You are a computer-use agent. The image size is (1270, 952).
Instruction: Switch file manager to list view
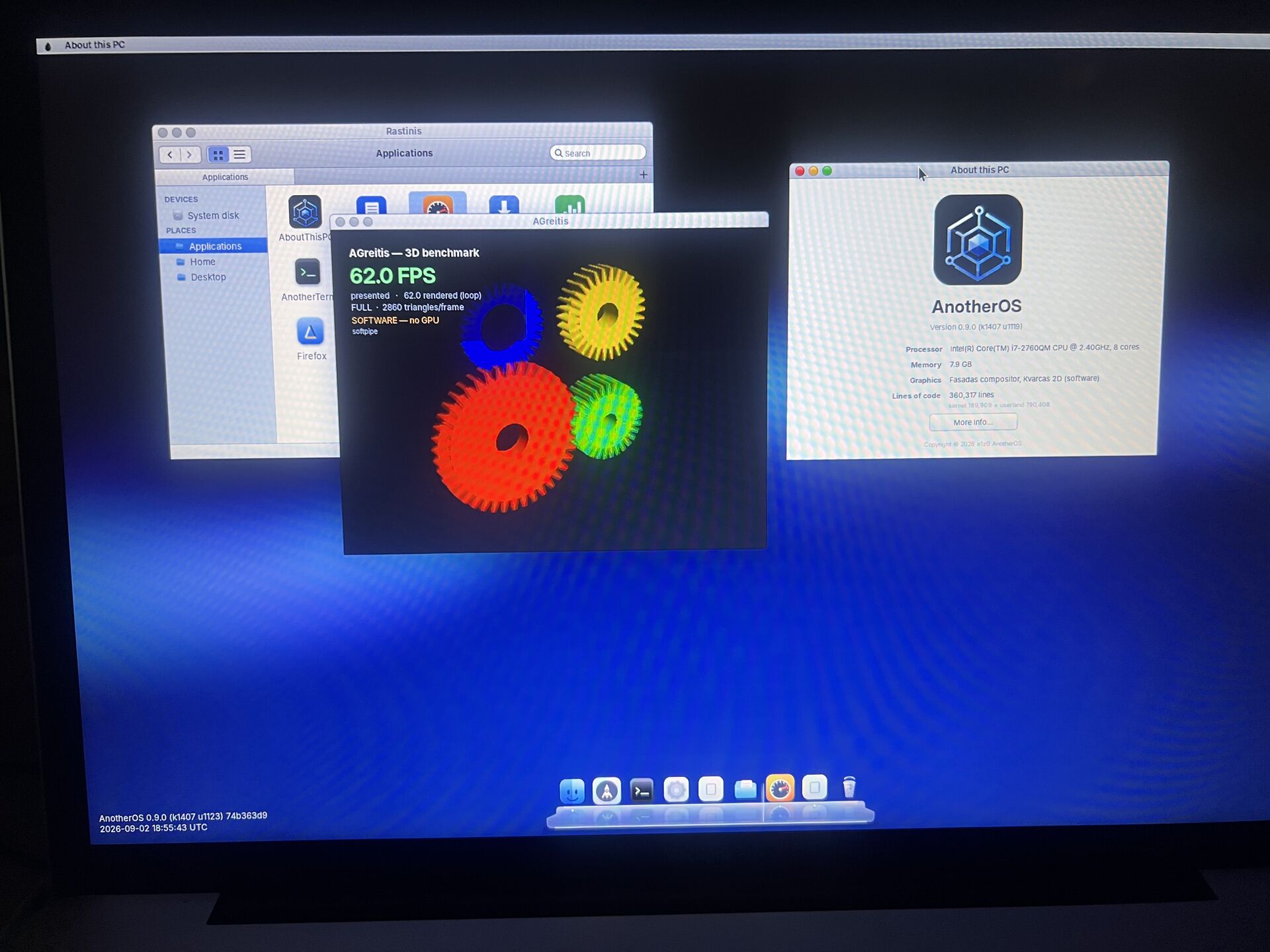(239, 155)
